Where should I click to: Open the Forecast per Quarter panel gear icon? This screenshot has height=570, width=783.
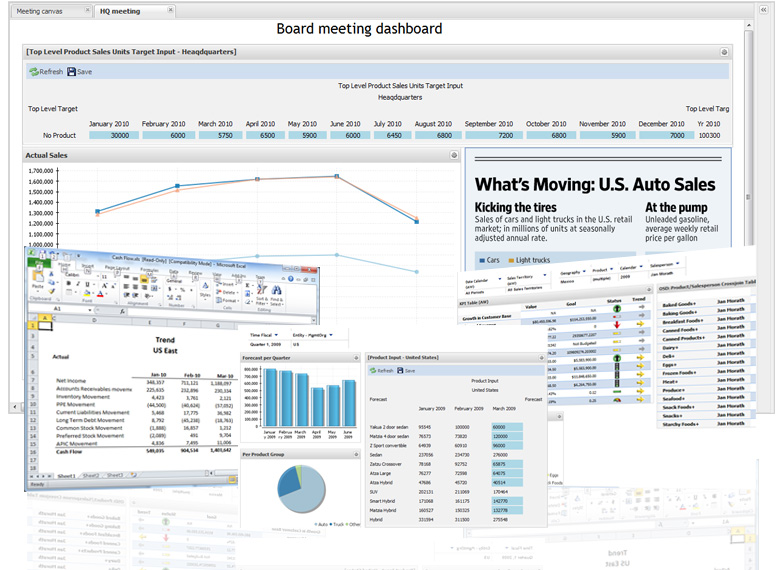coord(356,358)
